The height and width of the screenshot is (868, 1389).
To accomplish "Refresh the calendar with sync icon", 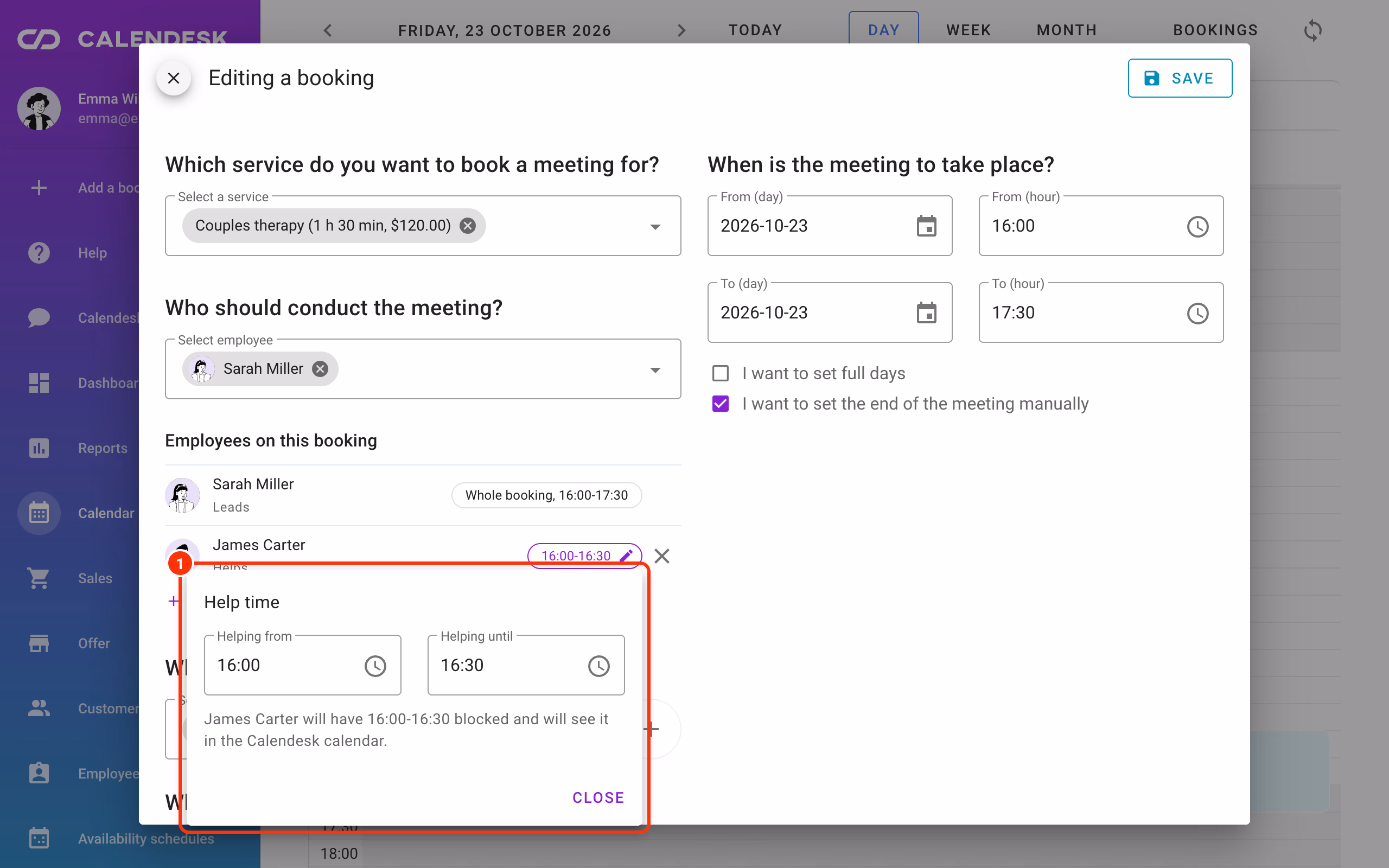I will point(1312,30).
